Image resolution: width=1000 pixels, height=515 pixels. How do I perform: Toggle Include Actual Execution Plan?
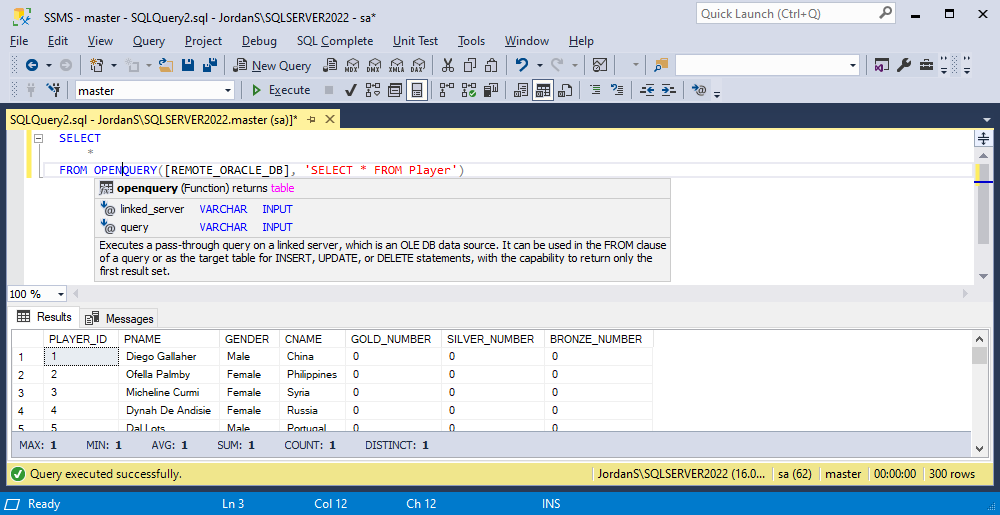tap(447, 91)
